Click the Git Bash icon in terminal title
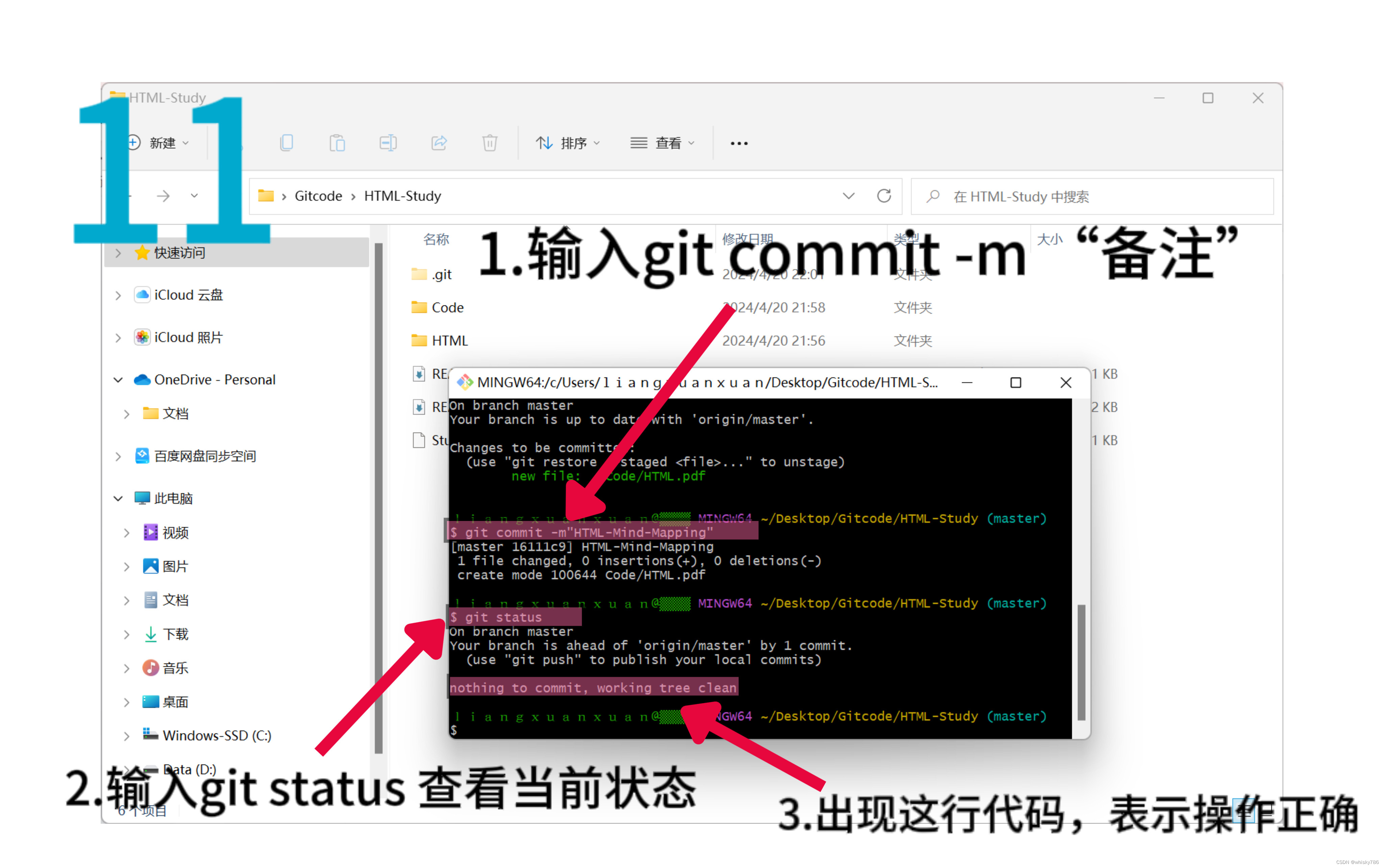The height and width of the screenshot is (868, 1384). pyautogui.click(x=464, y=382)
